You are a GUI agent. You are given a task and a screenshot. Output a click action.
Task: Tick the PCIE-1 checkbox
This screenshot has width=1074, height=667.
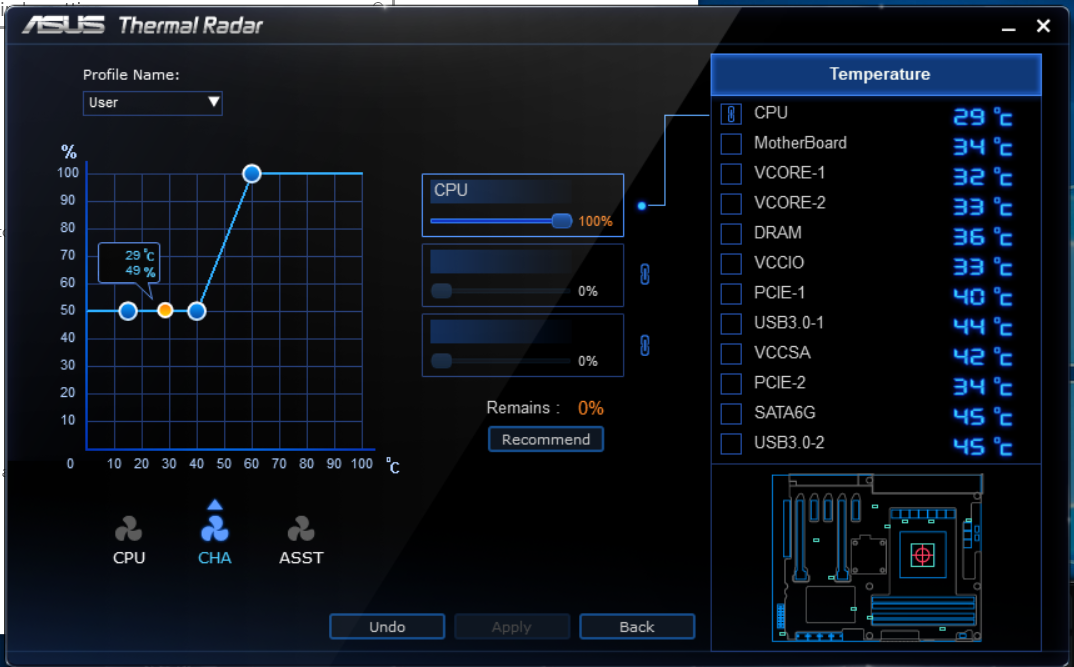tap(731, 294)
